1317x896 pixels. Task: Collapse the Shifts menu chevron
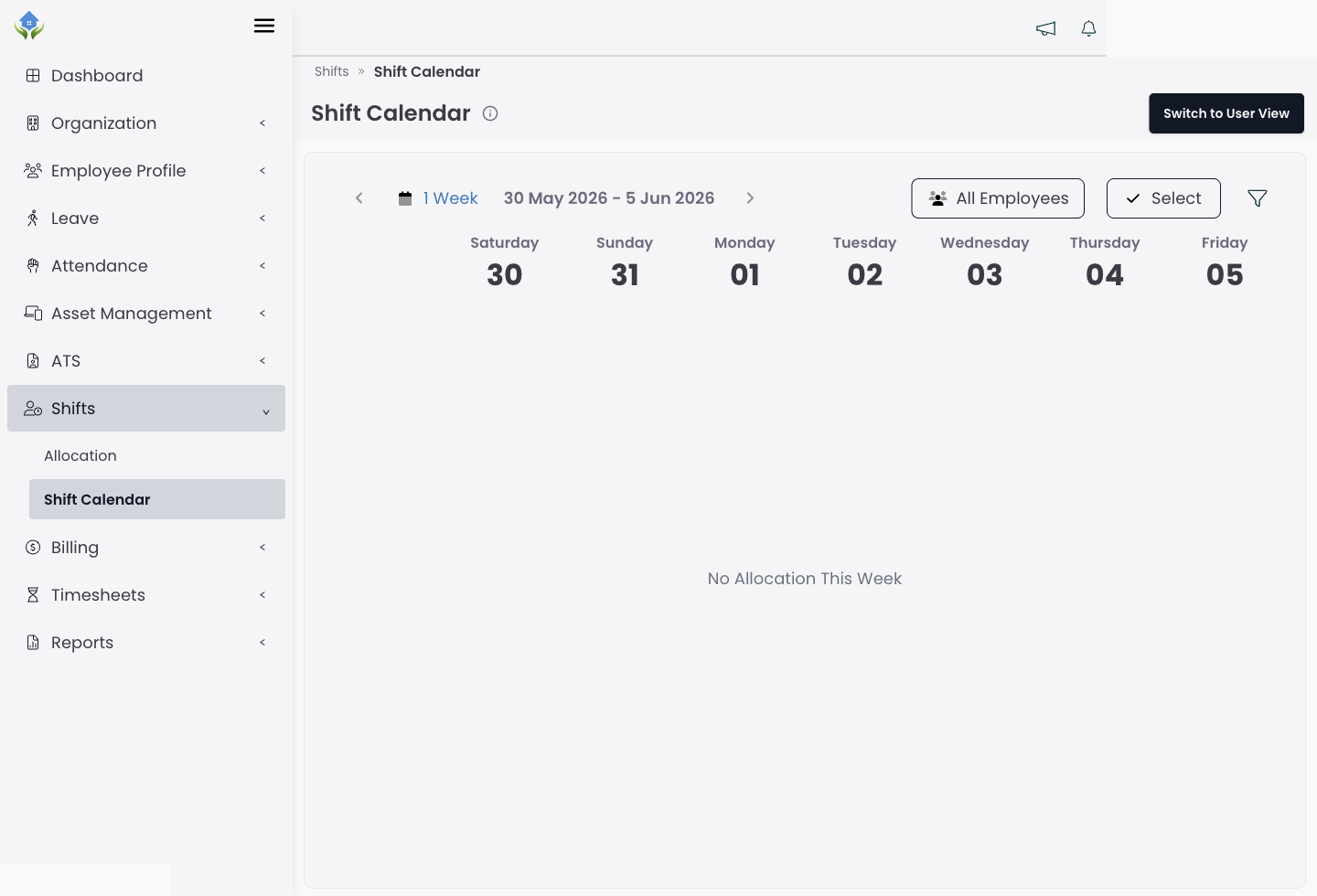[x=266, y=412]
